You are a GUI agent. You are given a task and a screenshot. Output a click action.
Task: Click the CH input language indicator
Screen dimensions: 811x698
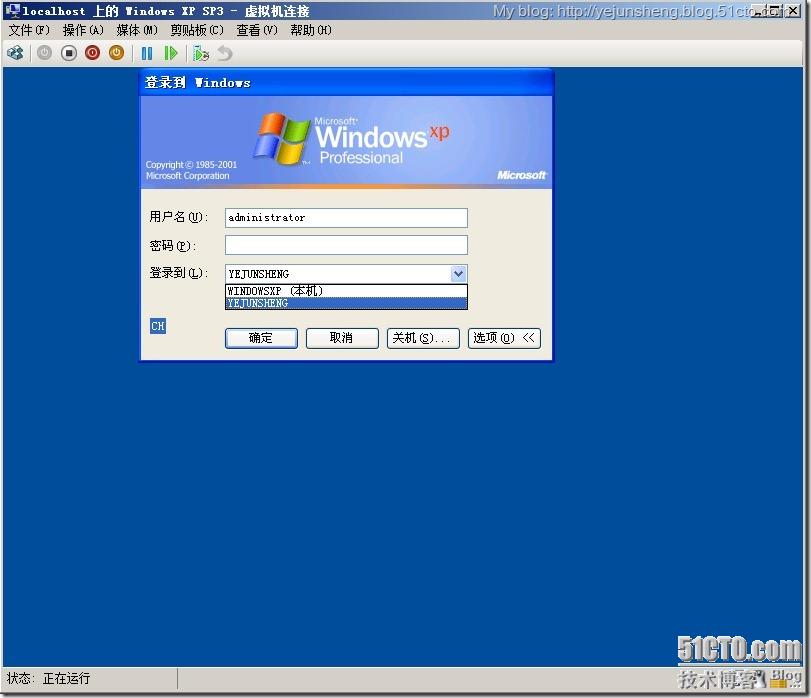158,326
